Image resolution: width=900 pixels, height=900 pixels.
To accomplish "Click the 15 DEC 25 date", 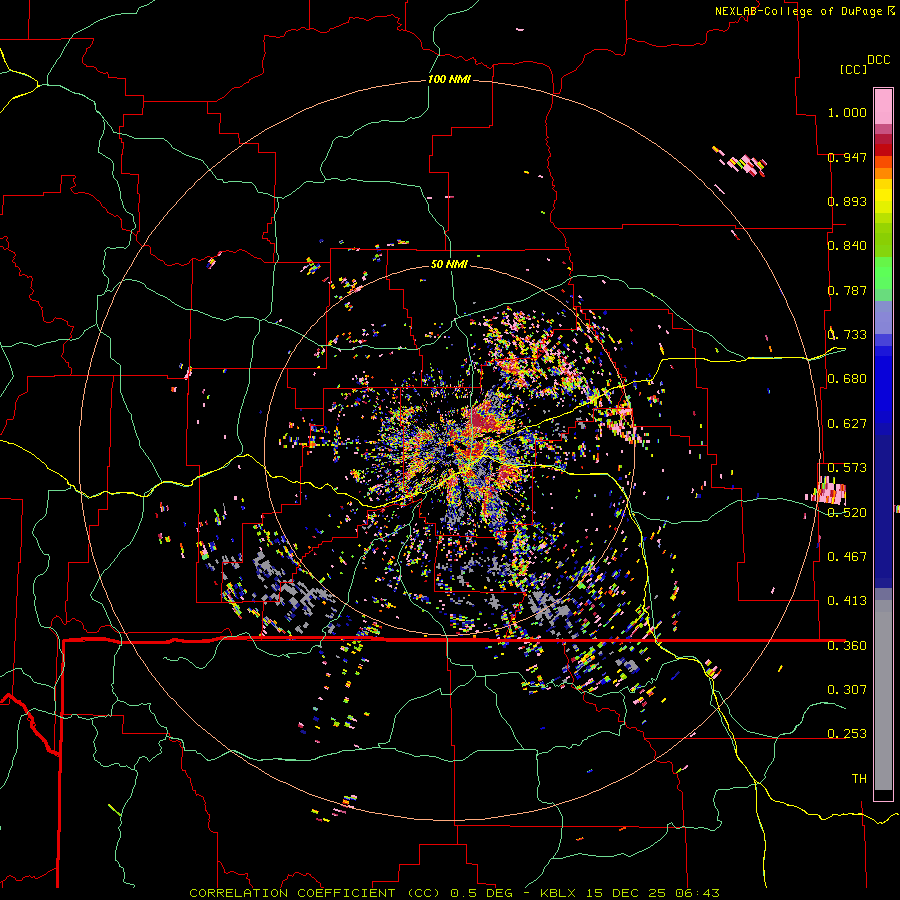I will coord(627,893).
